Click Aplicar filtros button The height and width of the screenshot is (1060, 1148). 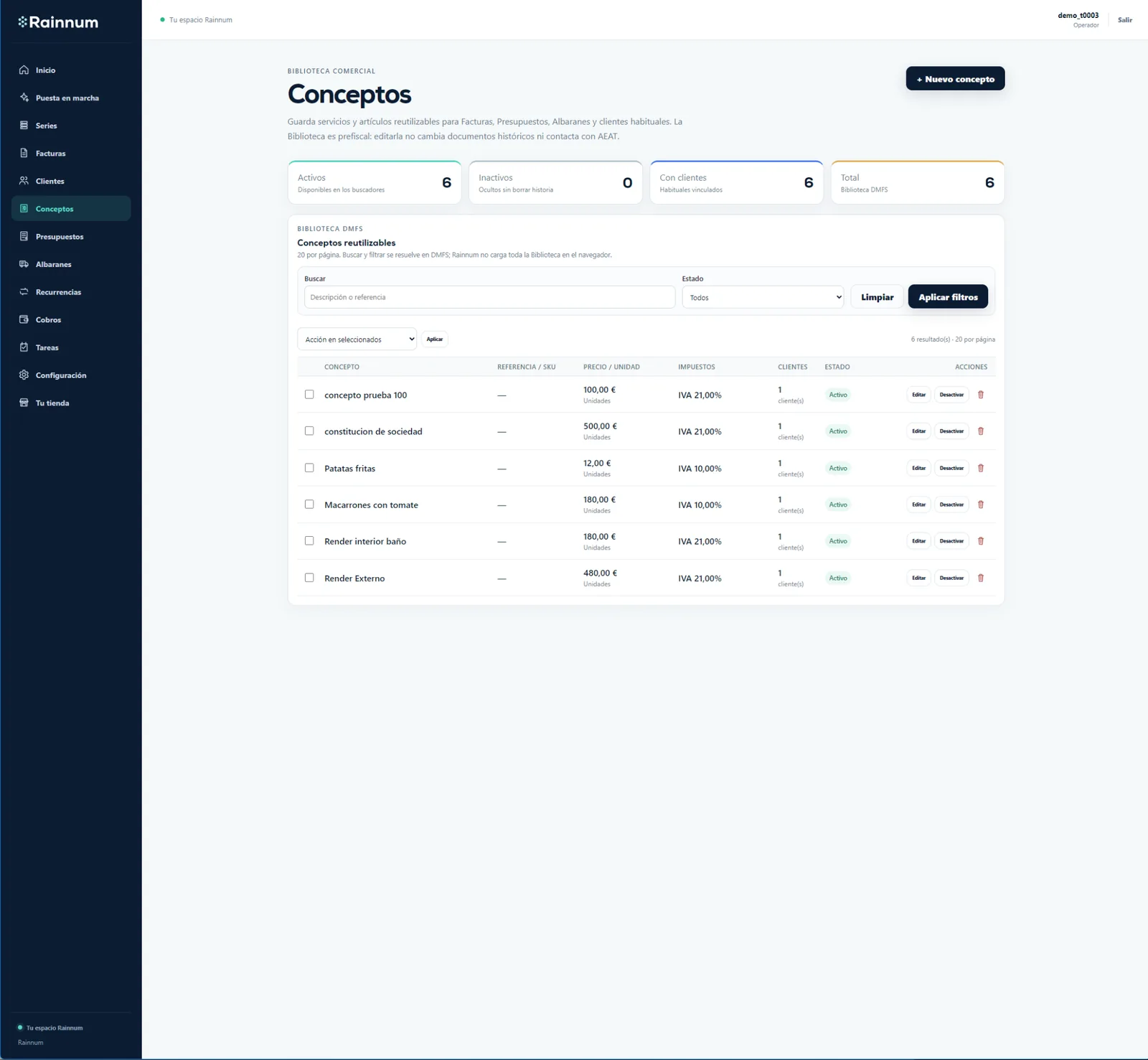(948, 297)
